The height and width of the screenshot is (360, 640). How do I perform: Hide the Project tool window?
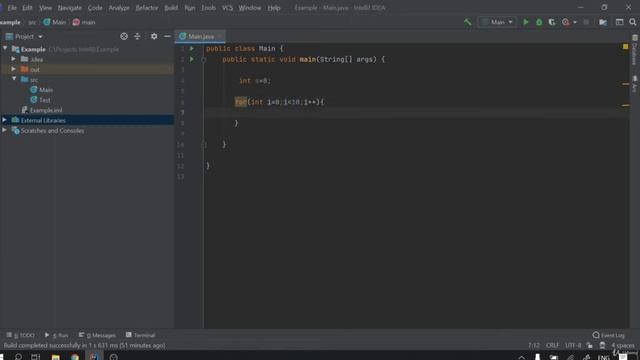pos(167,36)
